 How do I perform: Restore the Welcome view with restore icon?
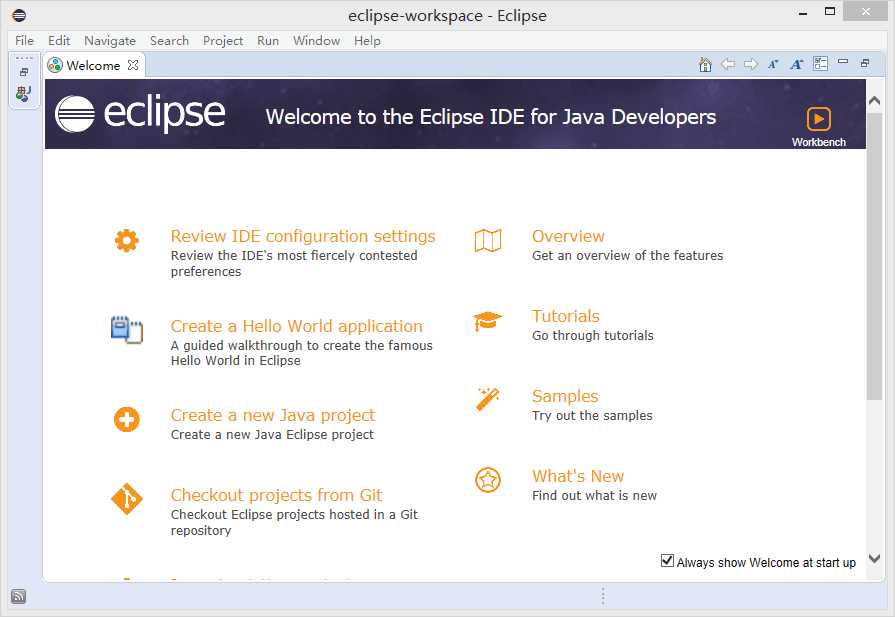coord(865,63)
